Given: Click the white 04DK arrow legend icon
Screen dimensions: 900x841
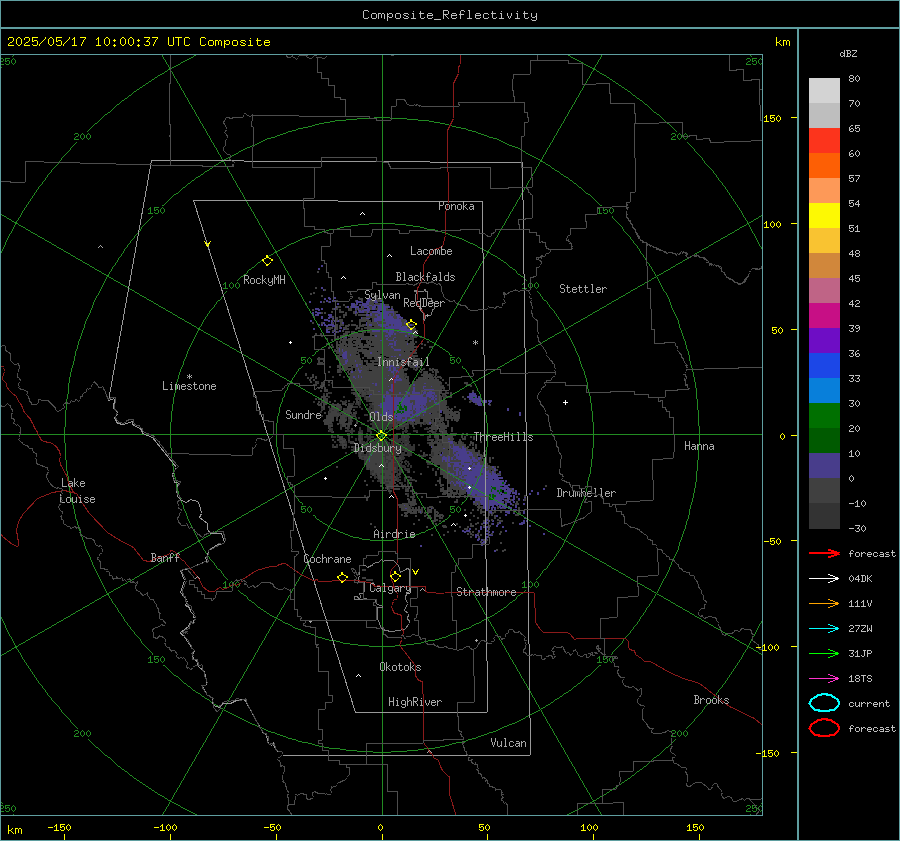Looking at the screenshot, I should coord(824,579).
